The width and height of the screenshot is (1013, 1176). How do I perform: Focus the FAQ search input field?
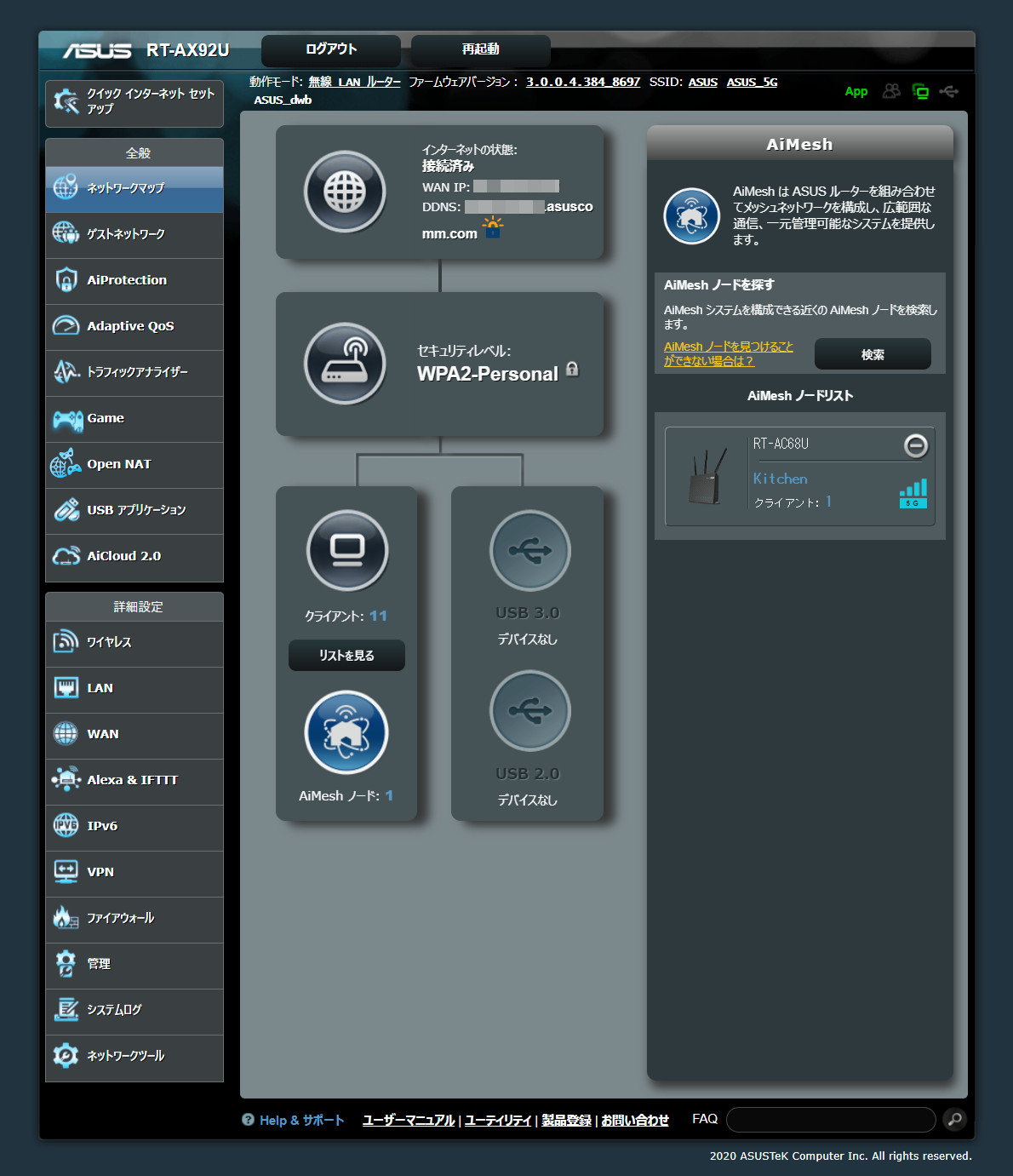831,1120
